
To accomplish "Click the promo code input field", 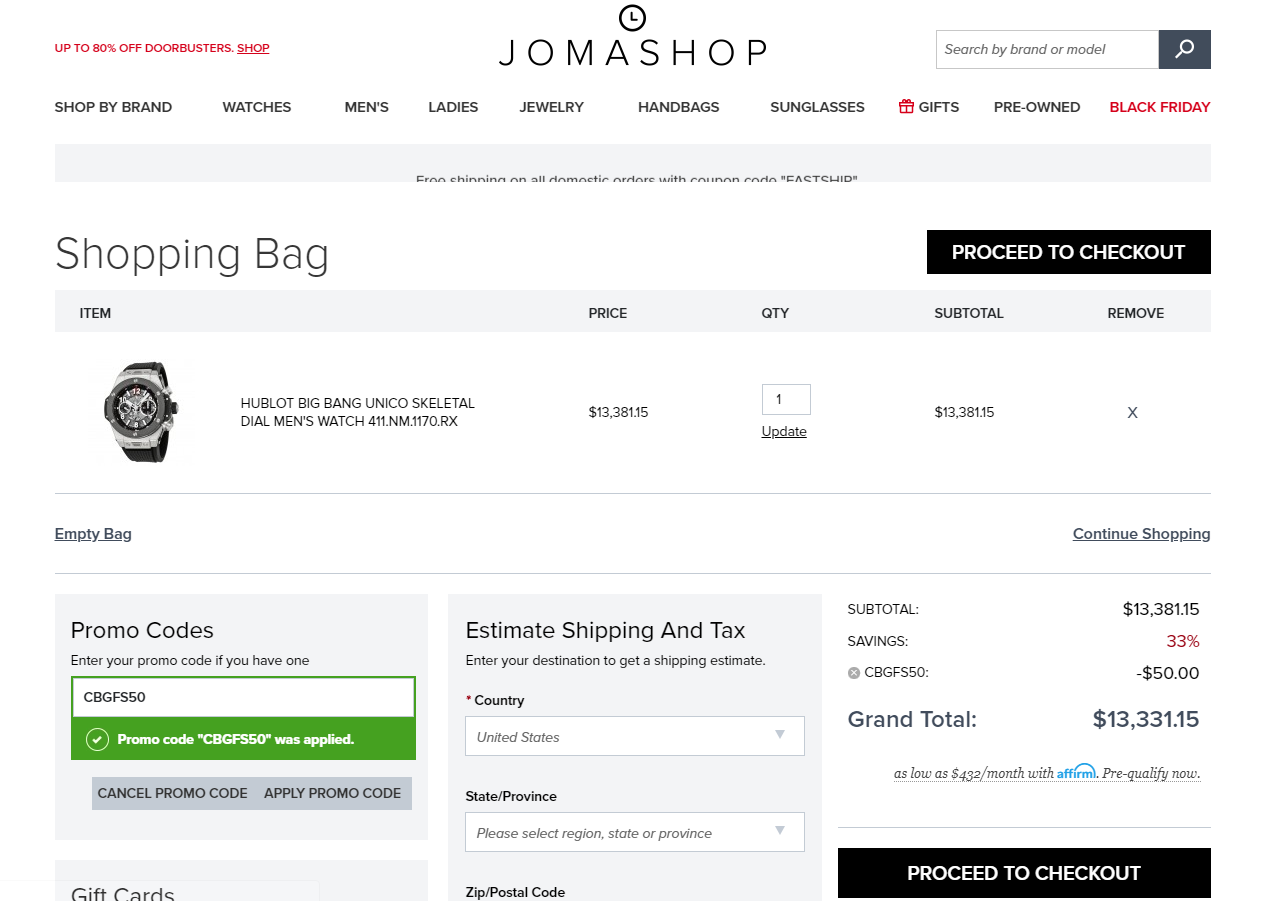I will click(x=243, y=697).
